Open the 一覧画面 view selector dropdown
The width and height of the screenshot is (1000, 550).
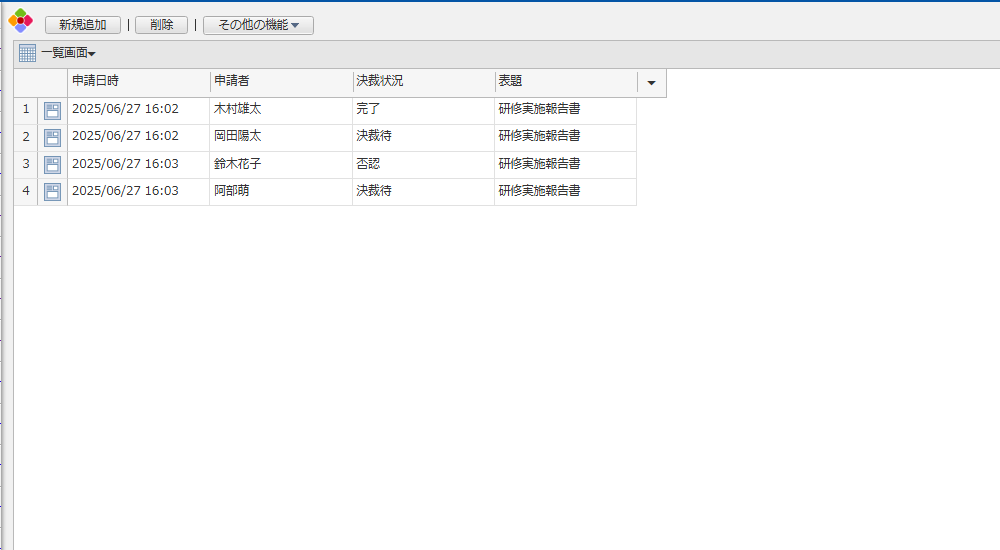[x=69, y=53]
